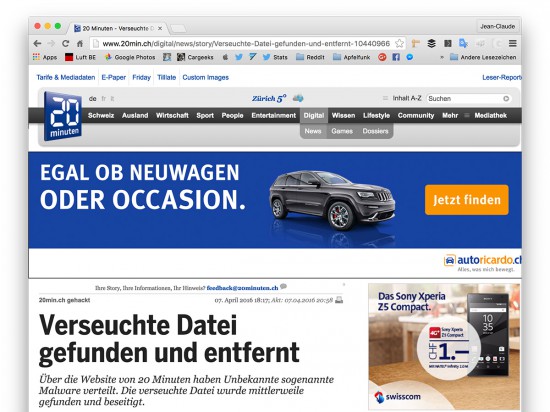The width and height of the screenshot is (550, 412).
Task: Reload the page with the refresh icon
Action: click(66, 43)
